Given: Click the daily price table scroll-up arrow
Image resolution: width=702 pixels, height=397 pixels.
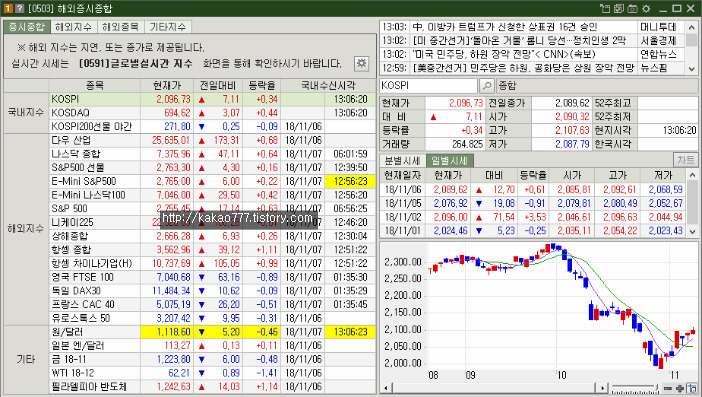Looking at the screenshot, I should (x=692, y=175).
